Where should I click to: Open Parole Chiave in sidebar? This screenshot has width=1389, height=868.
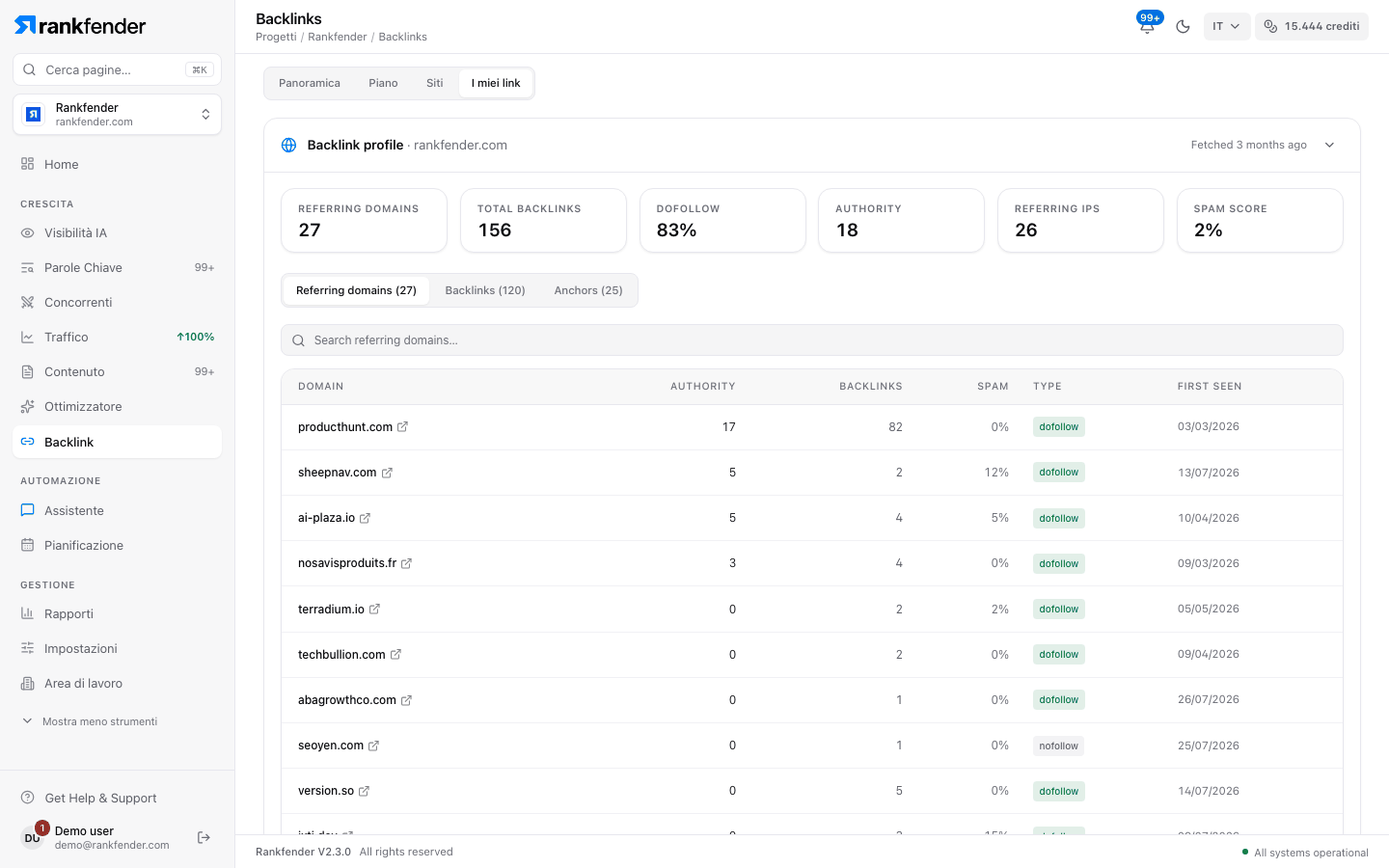click(118, 268)
